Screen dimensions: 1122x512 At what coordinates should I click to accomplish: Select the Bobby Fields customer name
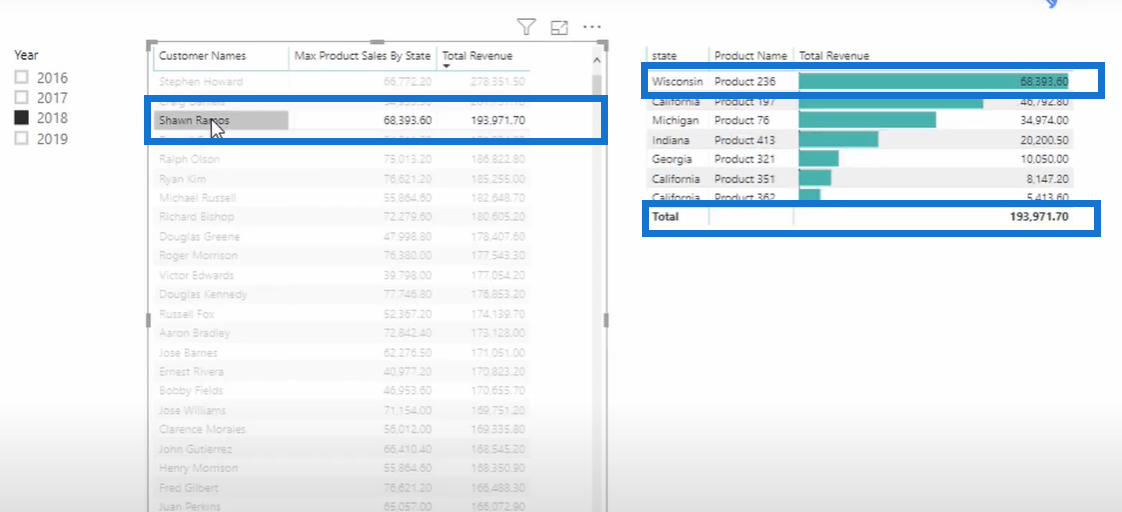point(190,390)
